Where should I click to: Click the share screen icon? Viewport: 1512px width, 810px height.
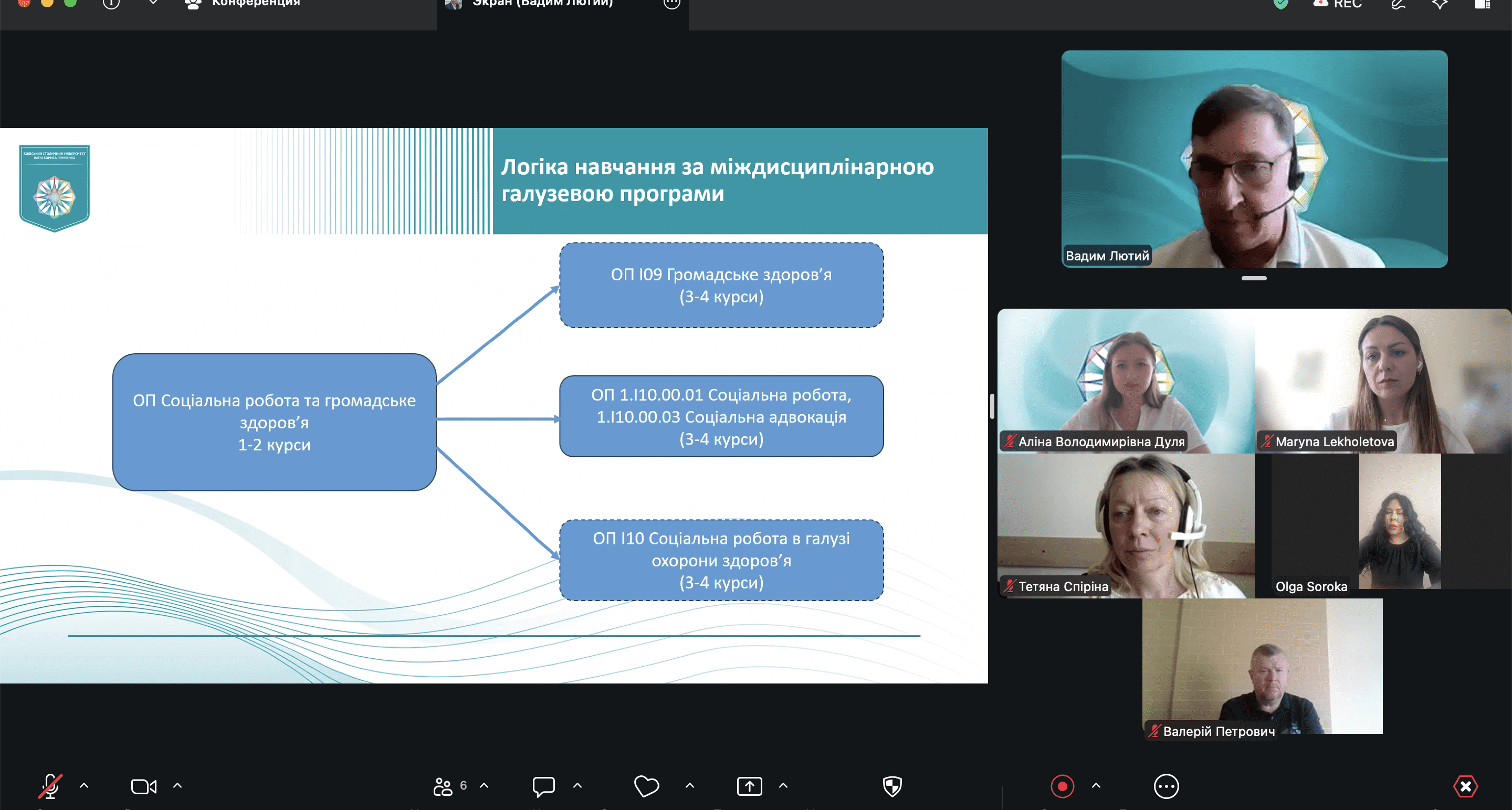750,786
